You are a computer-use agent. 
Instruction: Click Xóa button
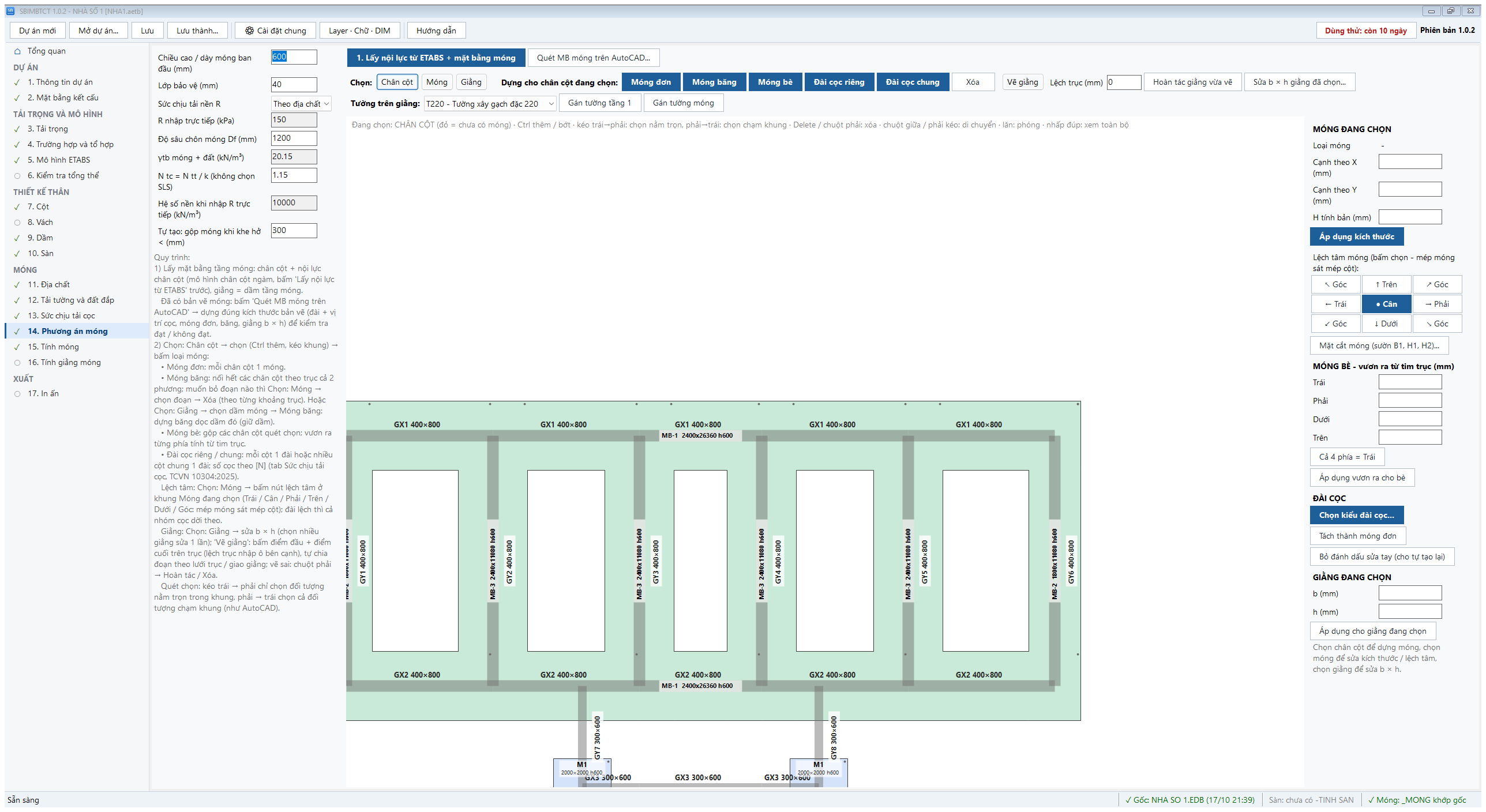pos(973,82)
